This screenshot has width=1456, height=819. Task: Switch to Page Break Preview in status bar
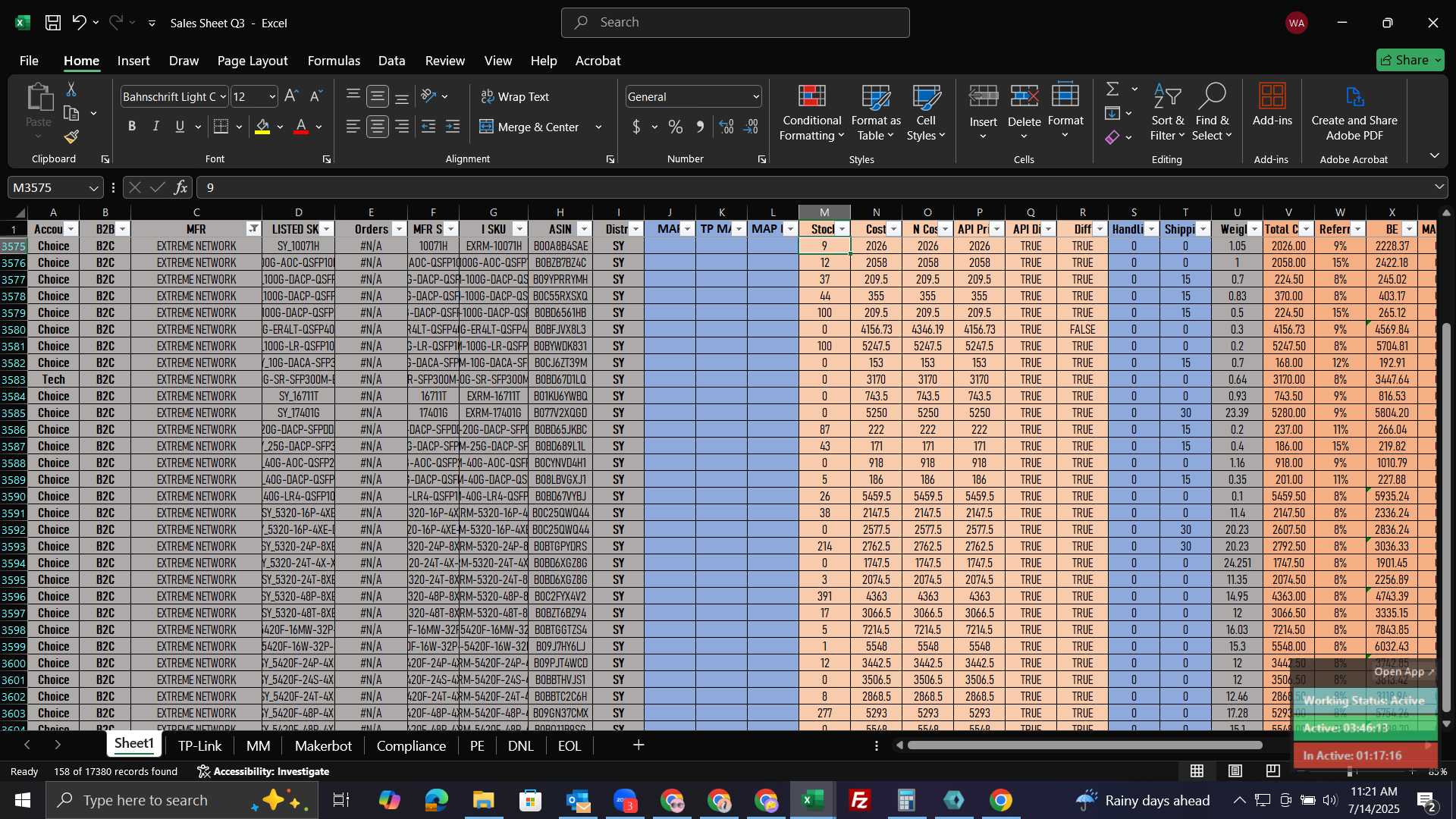[x=1273, y=771]
